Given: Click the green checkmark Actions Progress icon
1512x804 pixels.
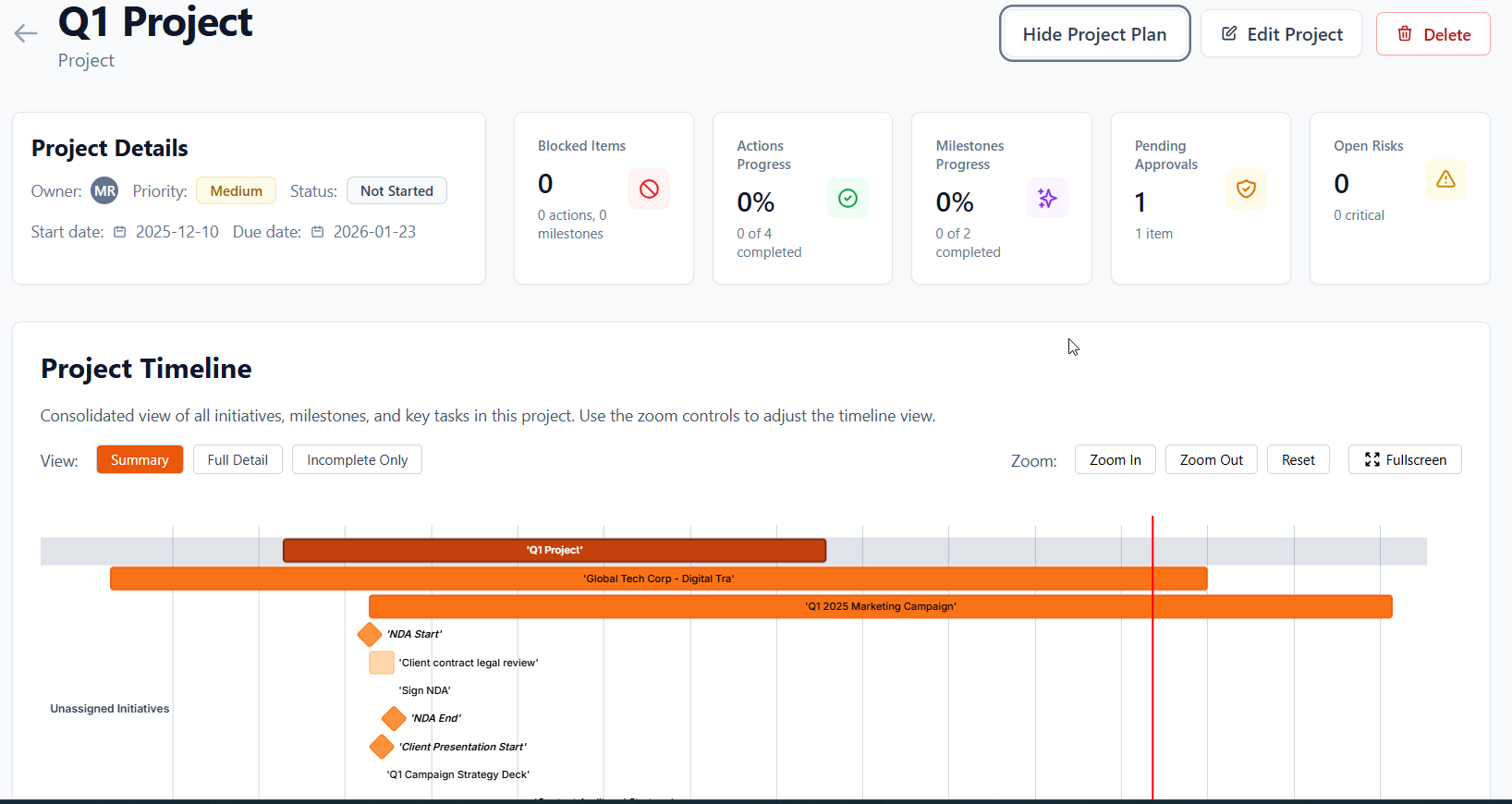Looking at the screenshot, I should click(x=847, y=199).
